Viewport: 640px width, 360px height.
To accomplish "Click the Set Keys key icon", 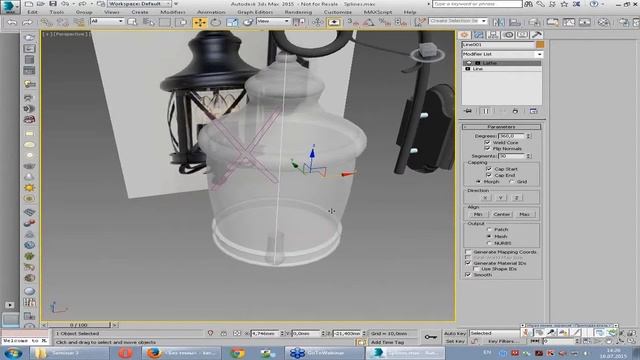I will (x=430, y=337).
